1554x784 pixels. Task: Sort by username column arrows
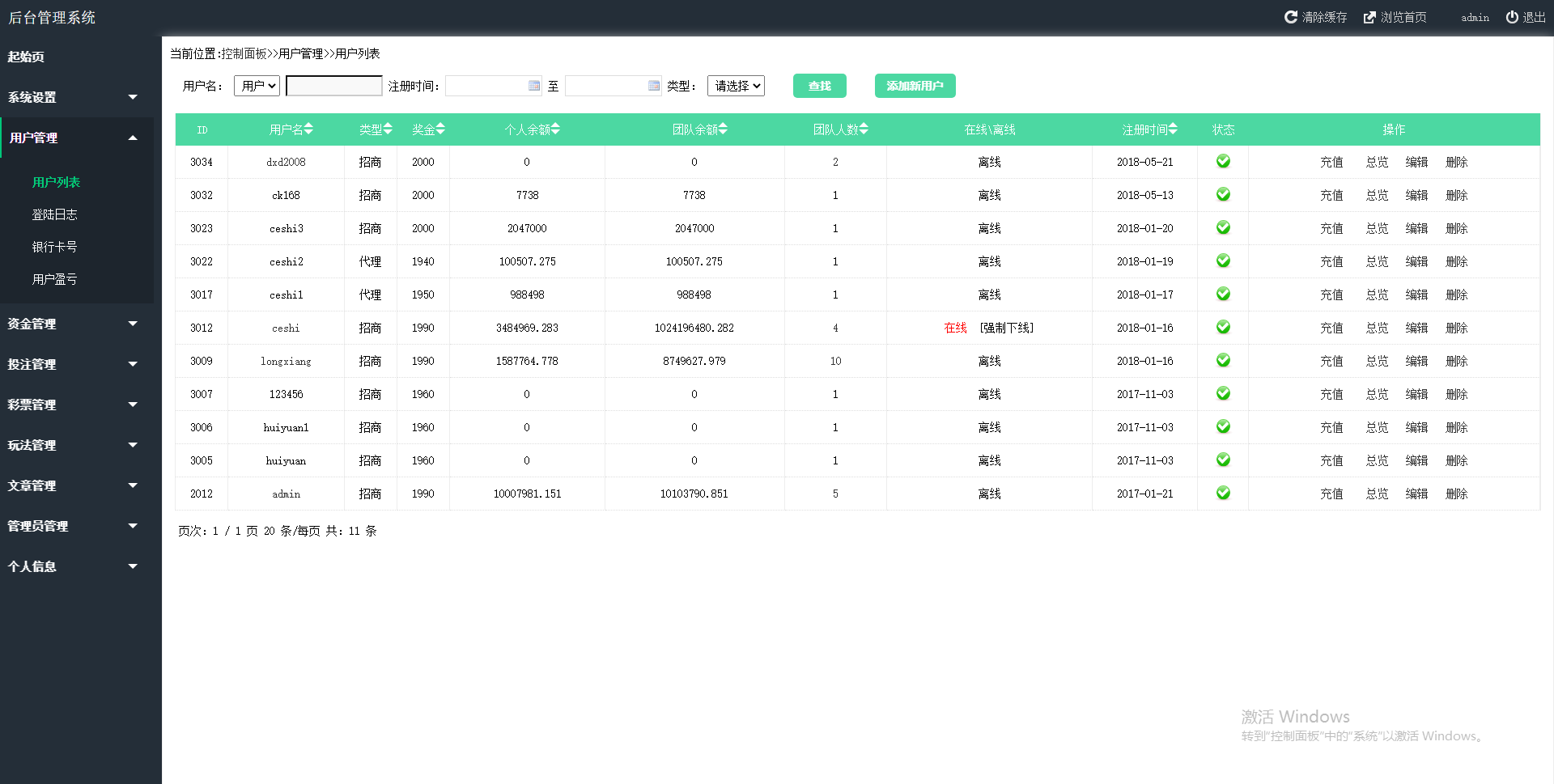click(x=308, y=129)
